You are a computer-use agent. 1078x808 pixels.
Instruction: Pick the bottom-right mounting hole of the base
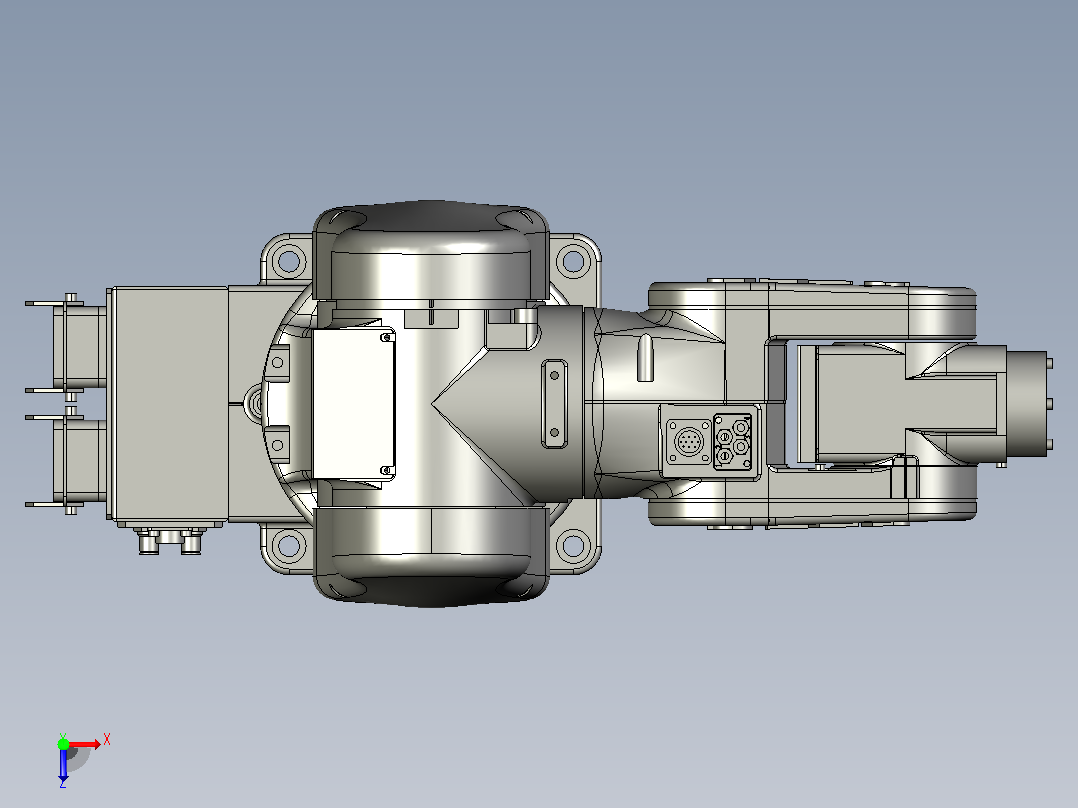[572, 545]
